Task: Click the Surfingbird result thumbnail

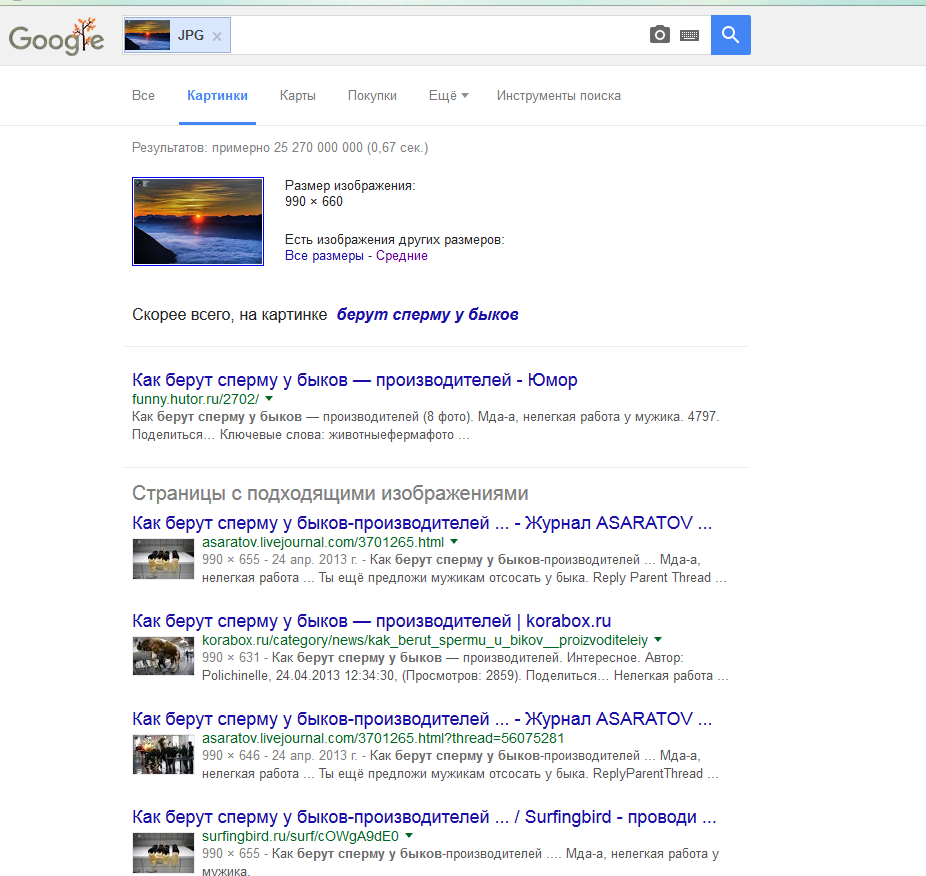Action: click(x=163, y=853)
